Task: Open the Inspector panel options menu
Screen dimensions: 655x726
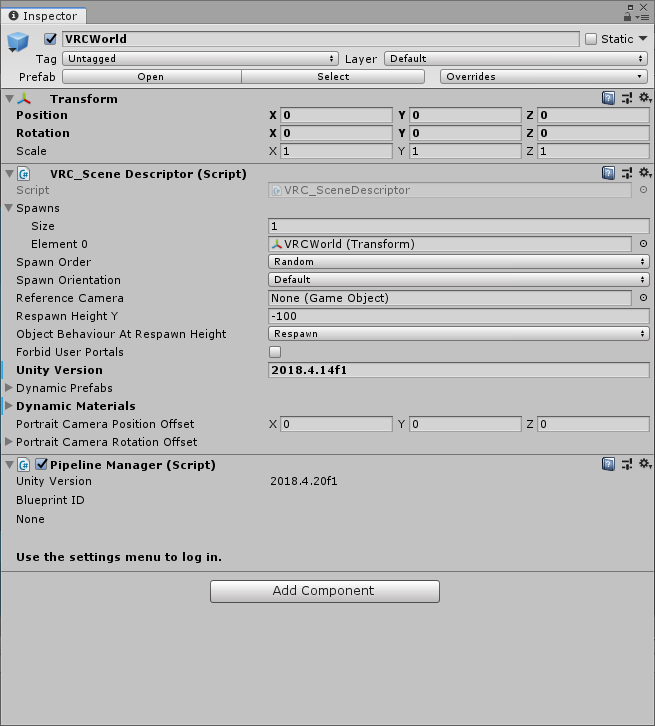Action: pyautogui.click(x=643, y=17)
